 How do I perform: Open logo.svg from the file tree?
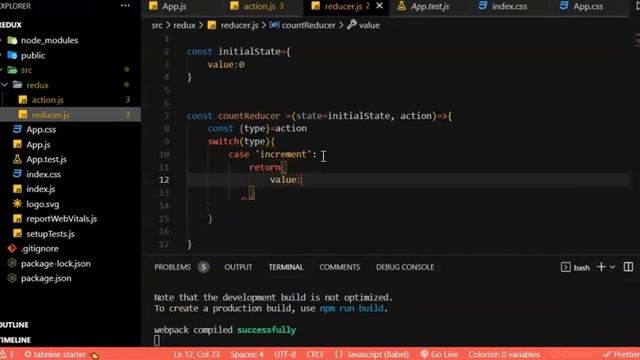pos(42,204)
